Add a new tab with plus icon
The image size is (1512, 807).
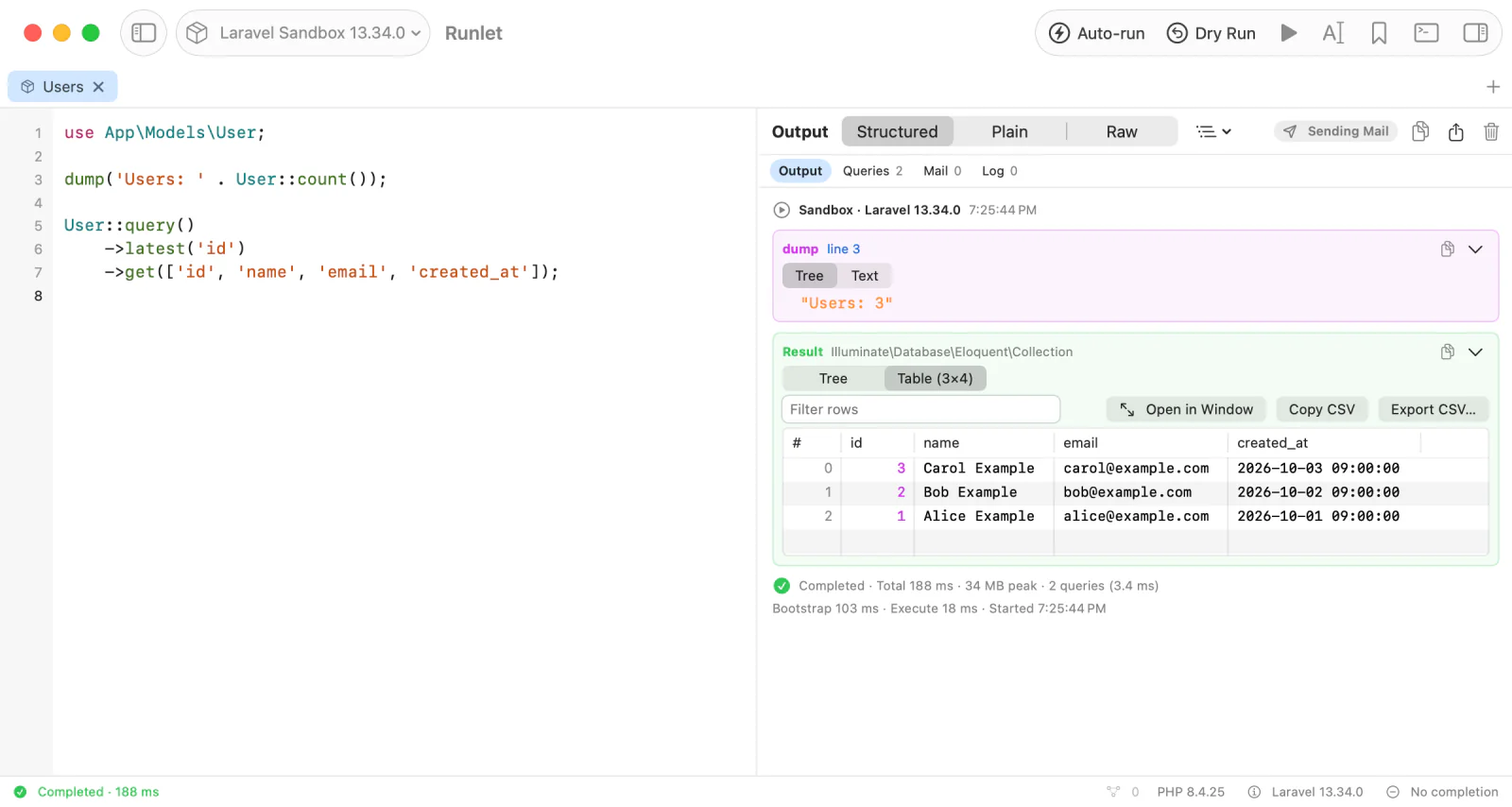tap(1493, 87)
